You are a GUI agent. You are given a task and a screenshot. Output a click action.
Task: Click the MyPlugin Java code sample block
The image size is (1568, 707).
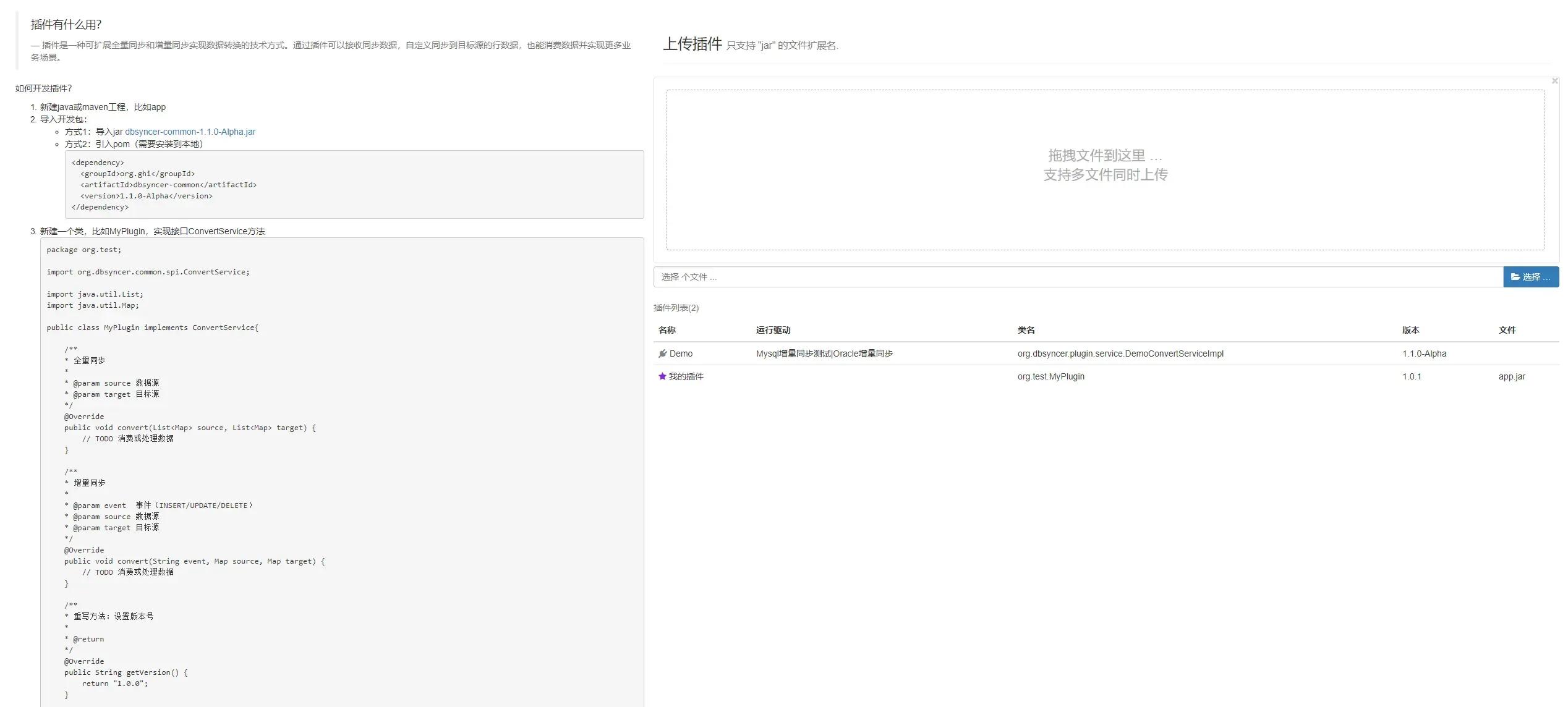341,470
